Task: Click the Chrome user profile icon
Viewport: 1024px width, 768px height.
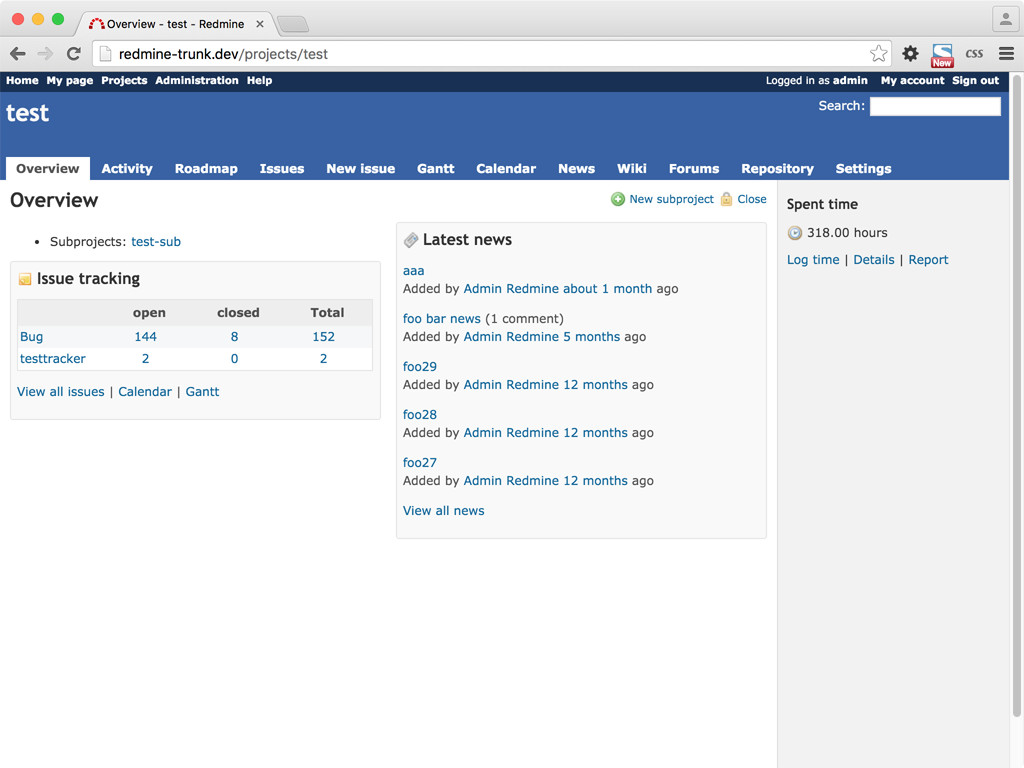Action: click(x=1005, y=19)
